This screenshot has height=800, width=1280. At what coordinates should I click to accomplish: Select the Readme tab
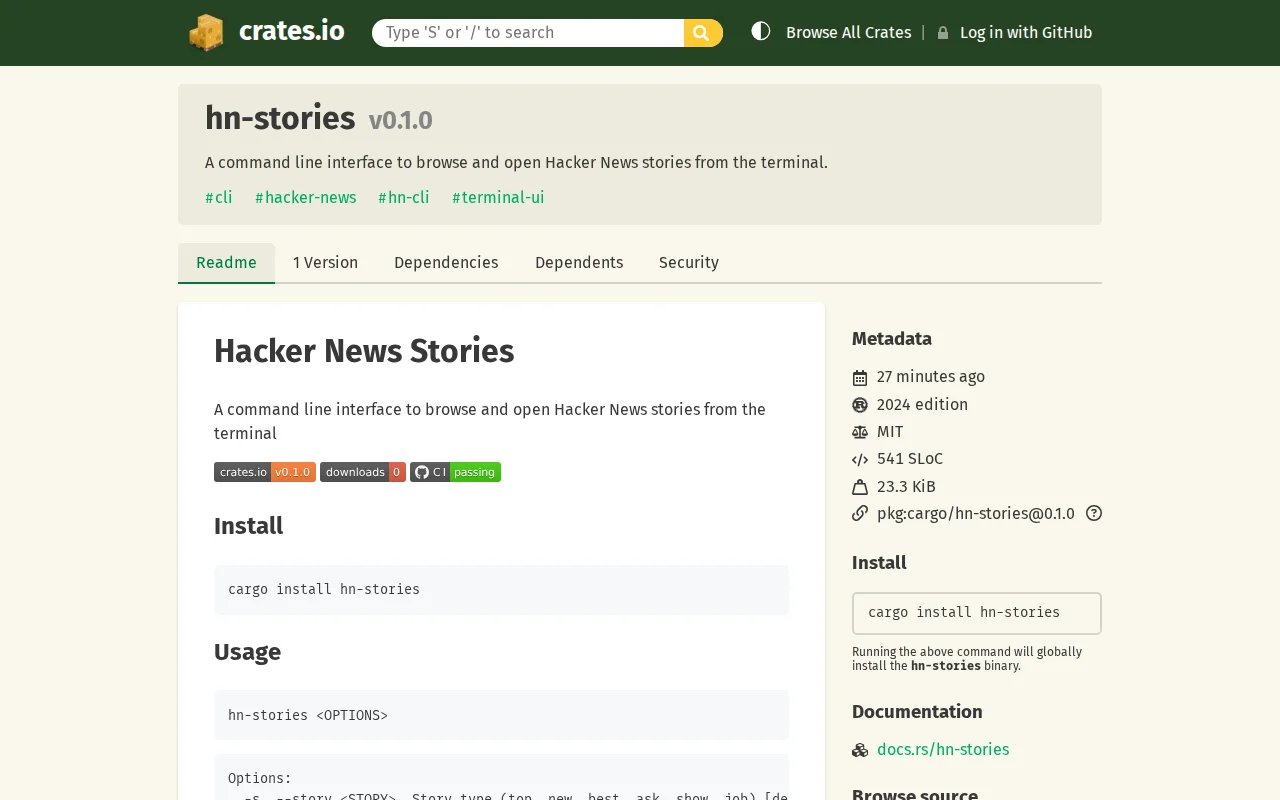coord(226,263)
